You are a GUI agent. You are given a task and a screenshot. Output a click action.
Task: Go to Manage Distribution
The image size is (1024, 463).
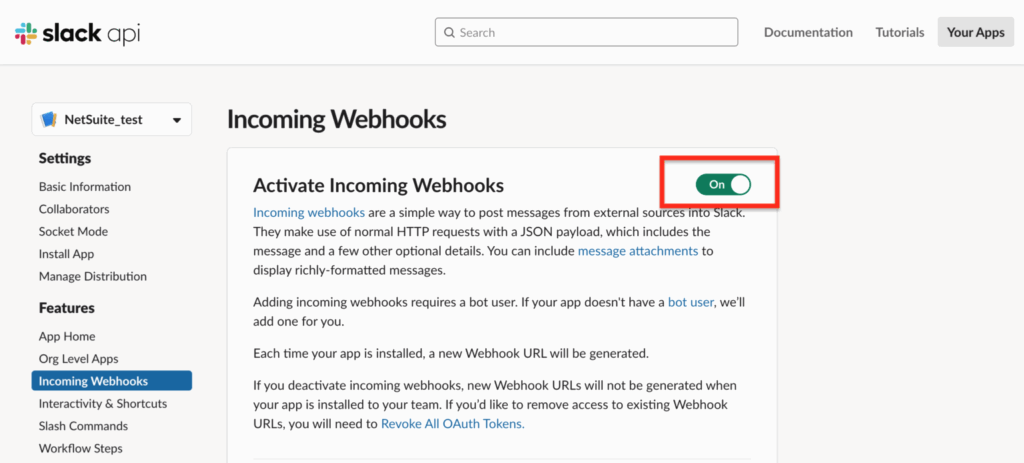93,276
